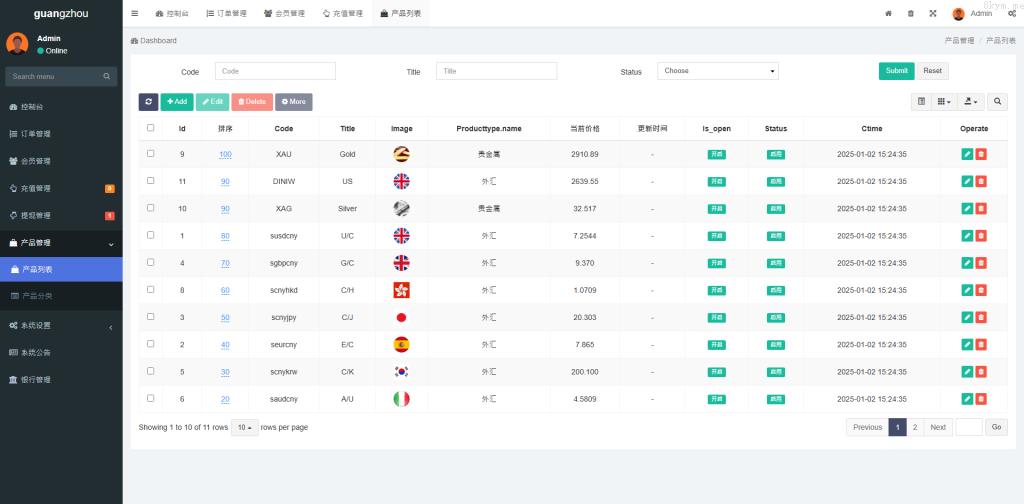Tick the checkbox for the saudcny row
This screenshot has height=504, width=1024.
click(x=151, y=398)
